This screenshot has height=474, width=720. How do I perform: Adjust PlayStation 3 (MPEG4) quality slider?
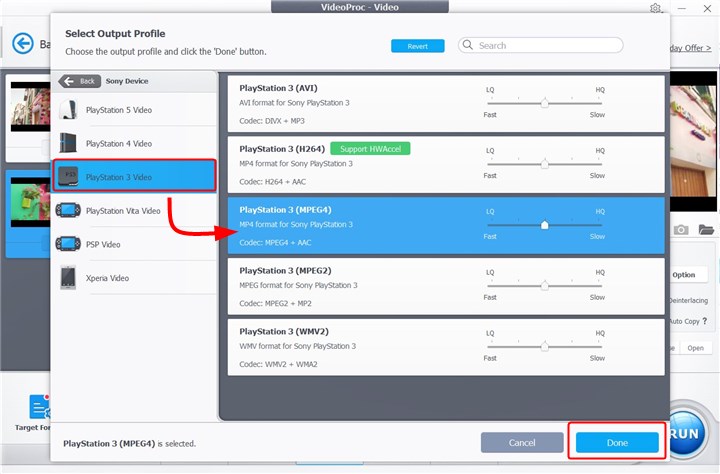(x=545, y=225)
